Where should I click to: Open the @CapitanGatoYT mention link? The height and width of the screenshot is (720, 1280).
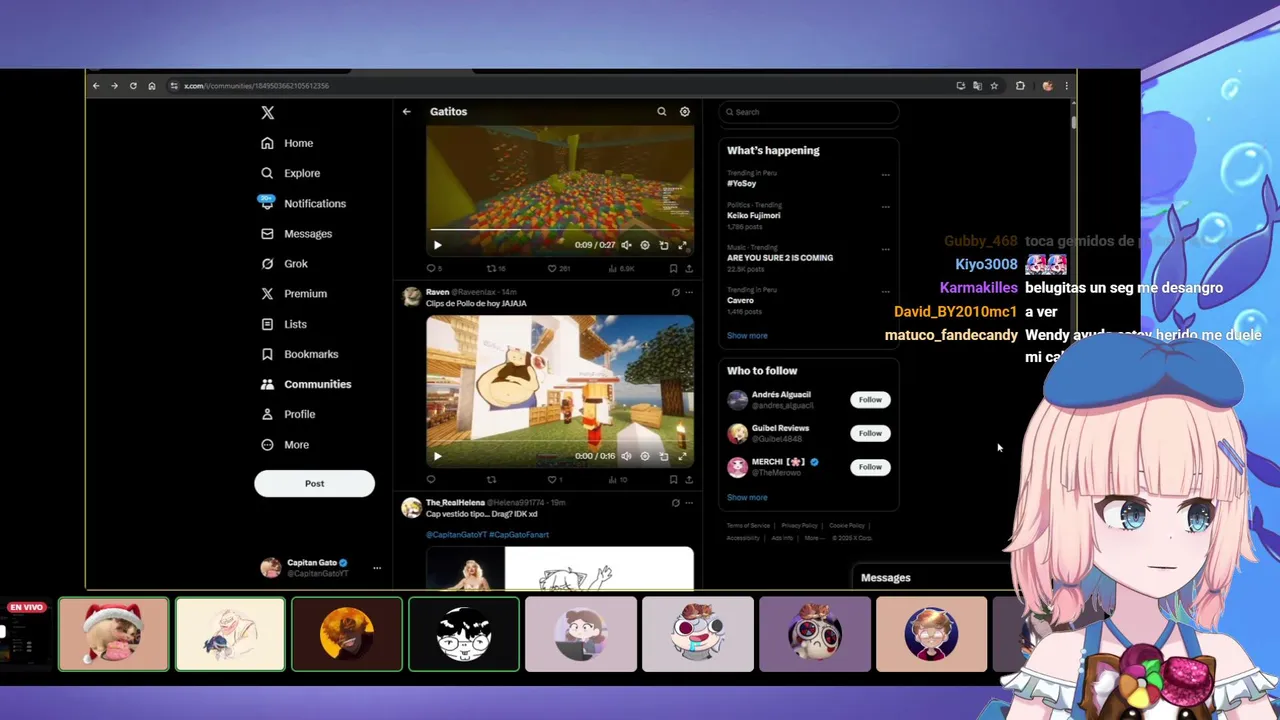click(455, 535)
